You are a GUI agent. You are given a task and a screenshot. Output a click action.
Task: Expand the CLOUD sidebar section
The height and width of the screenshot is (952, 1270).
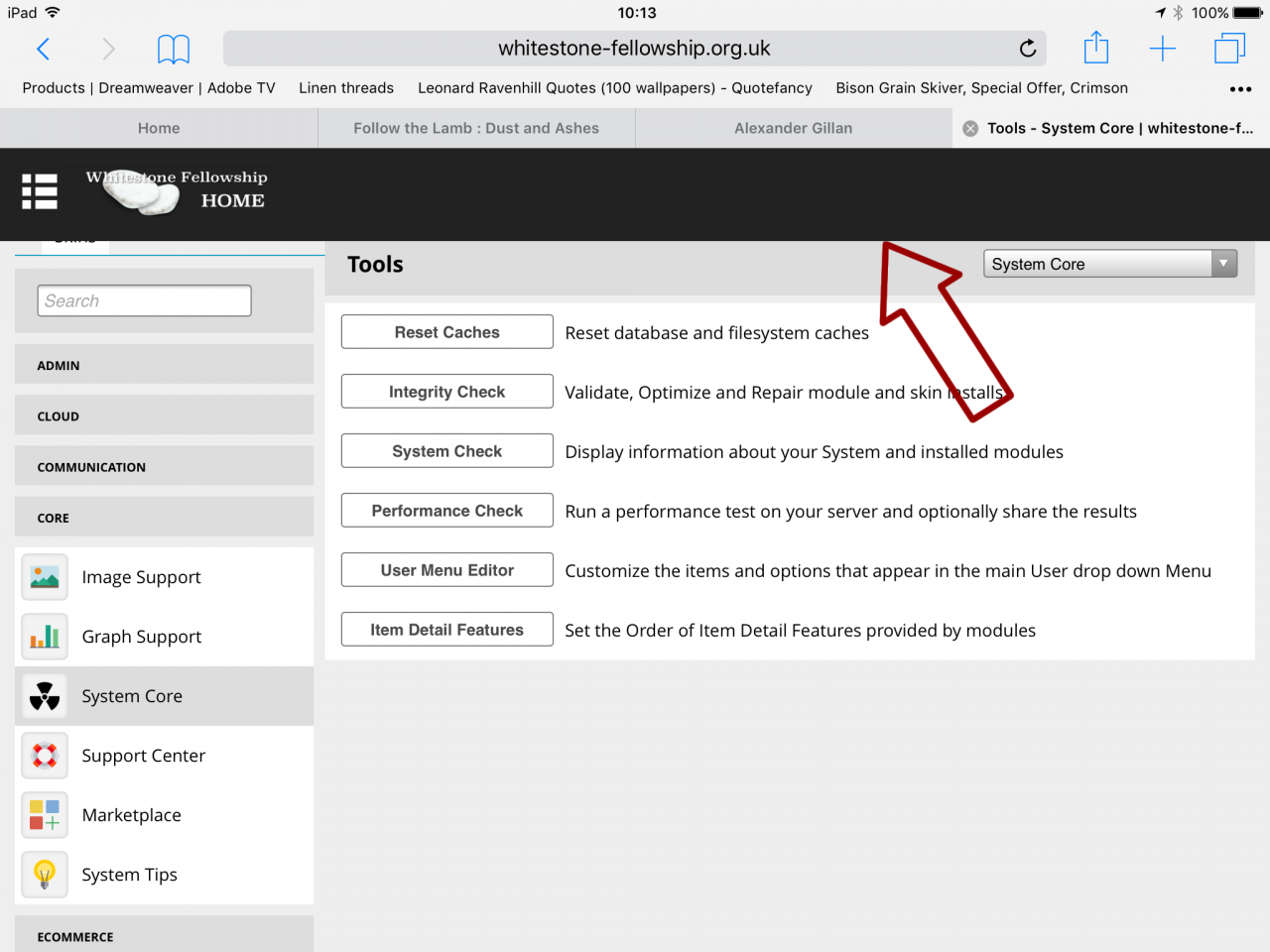pos(164,416)
